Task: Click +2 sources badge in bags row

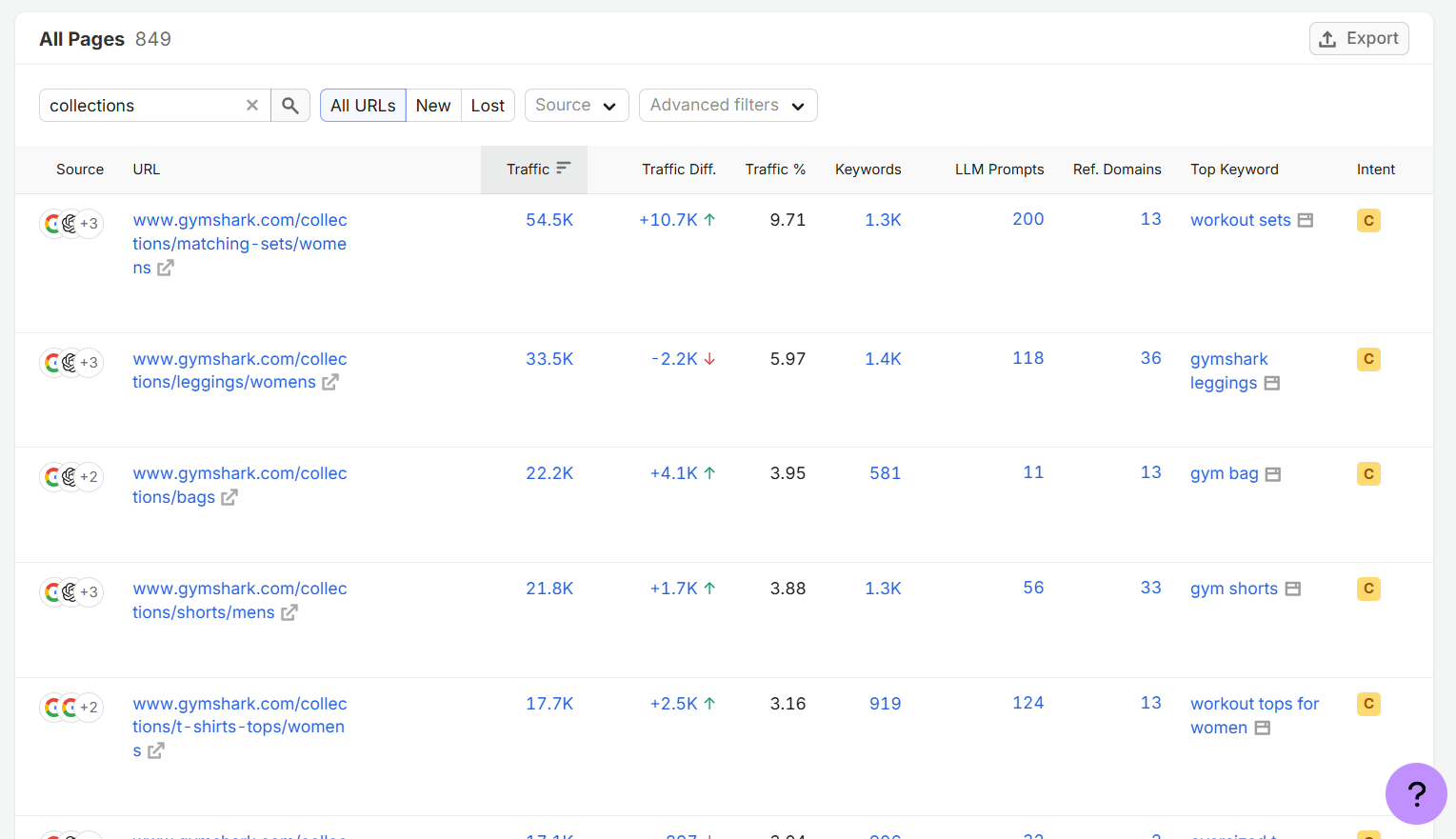Action: 90,477
